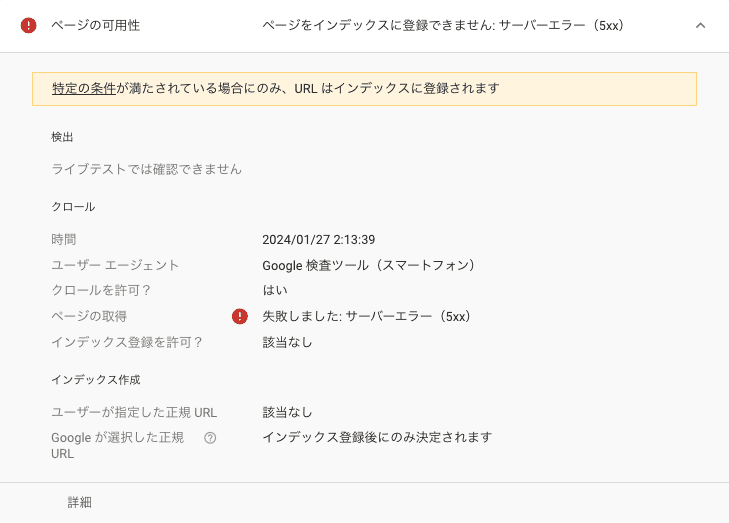Click the インデックス登録を許可？ row label
Viewport: 729px width, 523px height.
click(127, 342)
